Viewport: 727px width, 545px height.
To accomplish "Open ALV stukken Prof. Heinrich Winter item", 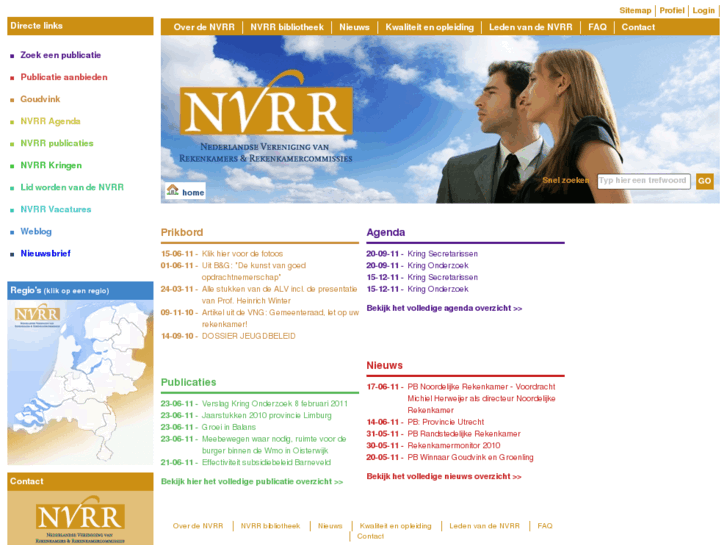I will click(279, 295).
